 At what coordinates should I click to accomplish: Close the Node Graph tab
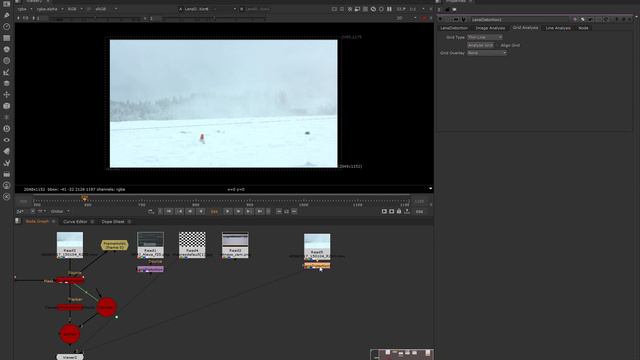[53, 222]
